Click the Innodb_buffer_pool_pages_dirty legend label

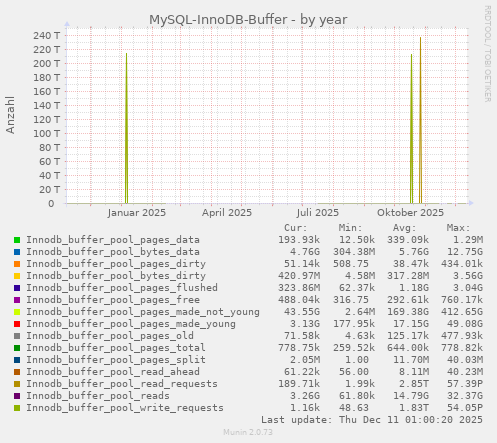(116, 264)
